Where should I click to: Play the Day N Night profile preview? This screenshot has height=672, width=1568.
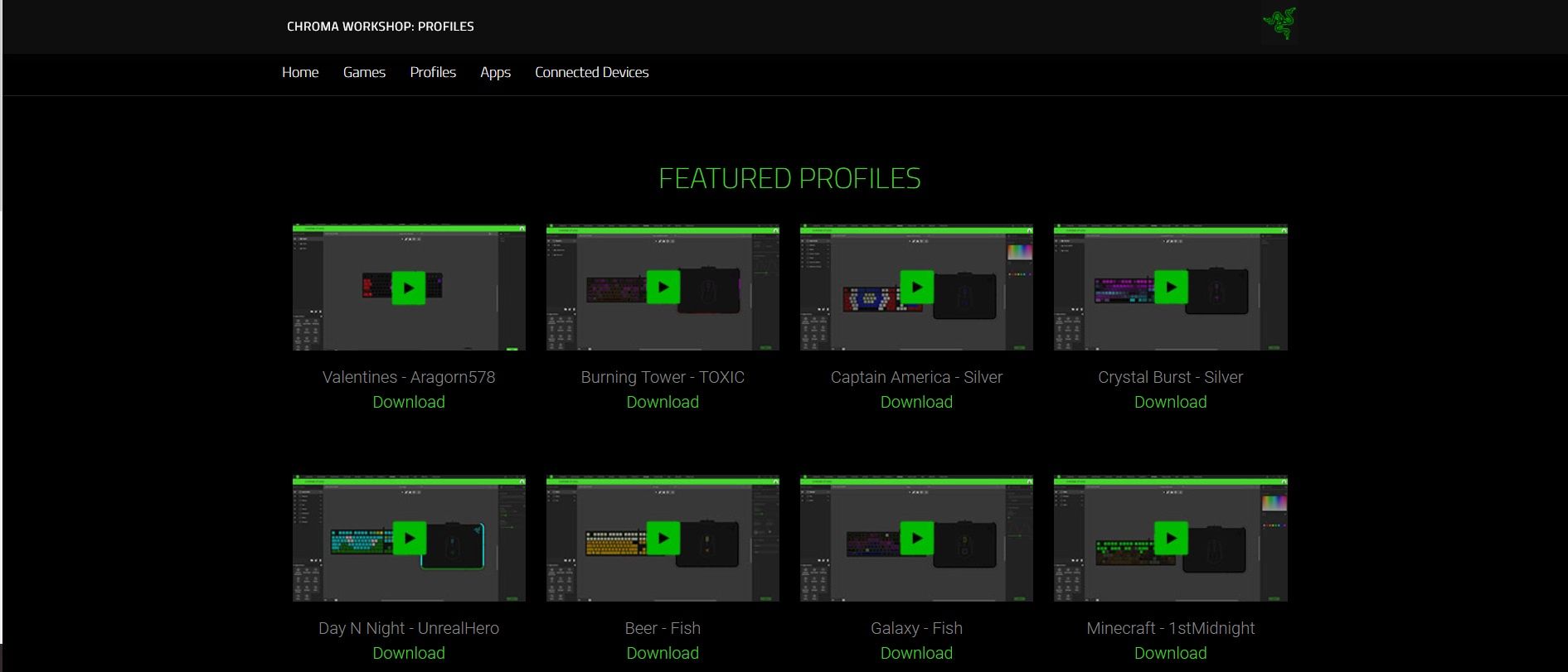pyautogui.click(x=409, y=539)
